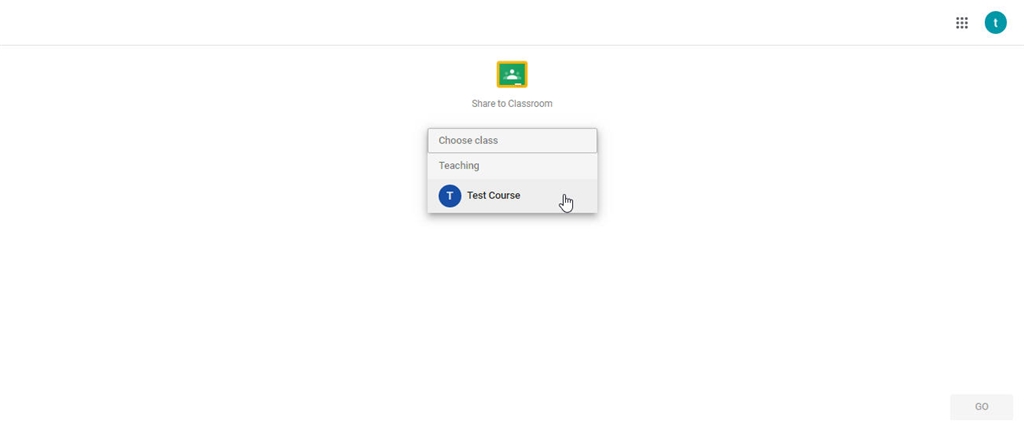1024x435 pixels.
Task: Click the Share to Classroom caption text
Action: (x=512, y=103)
